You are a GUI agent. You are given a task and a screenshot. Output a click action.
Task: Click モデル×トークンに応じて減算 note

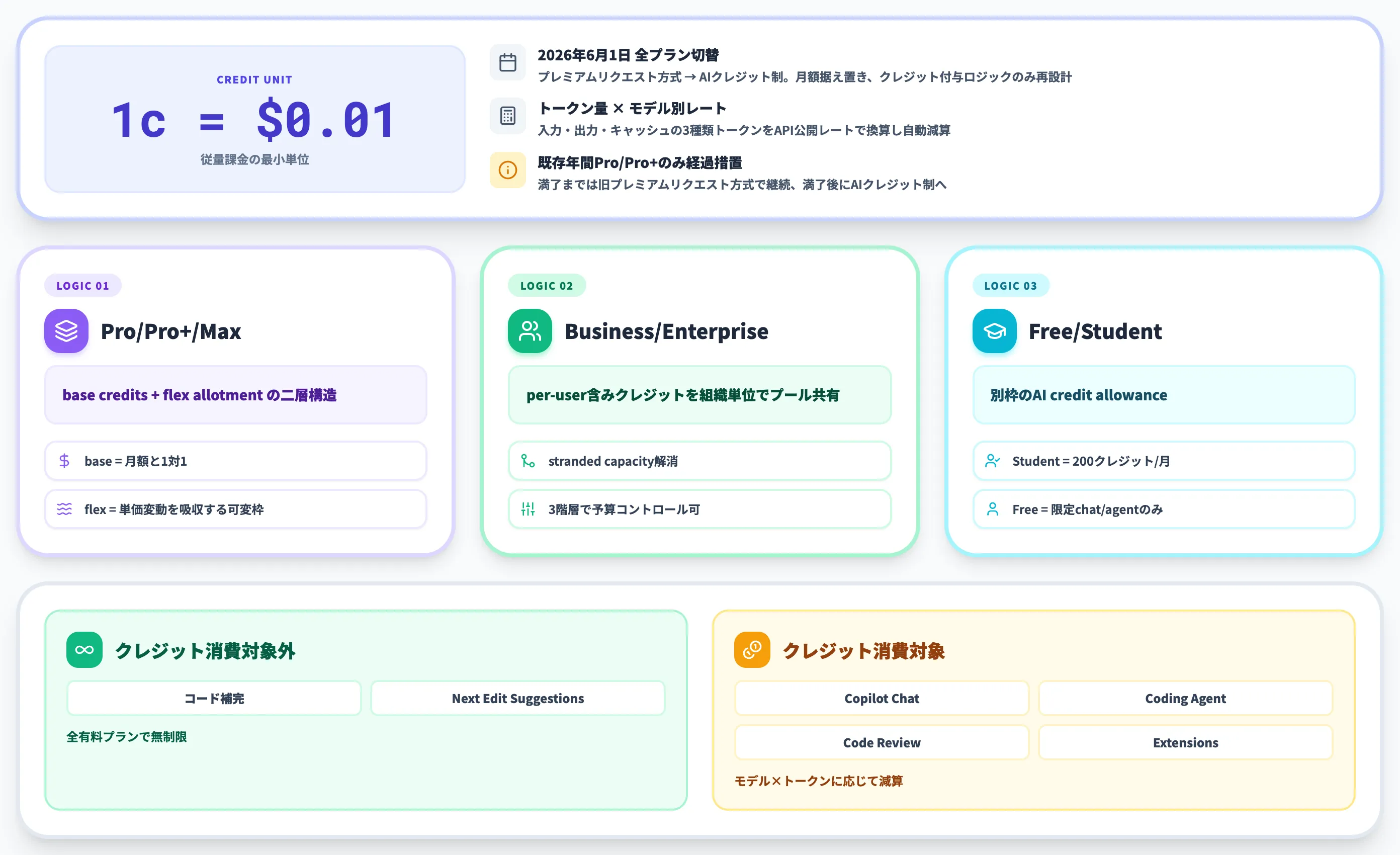point(819,781)
